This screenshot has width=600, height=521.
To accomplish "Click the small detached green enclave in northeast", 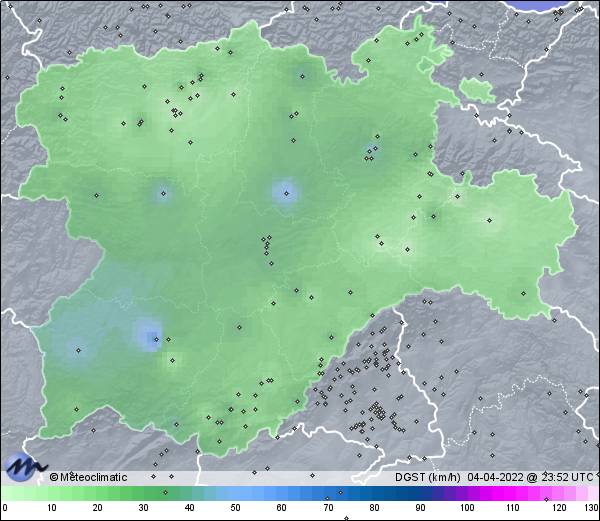I will tap(477, 91).
